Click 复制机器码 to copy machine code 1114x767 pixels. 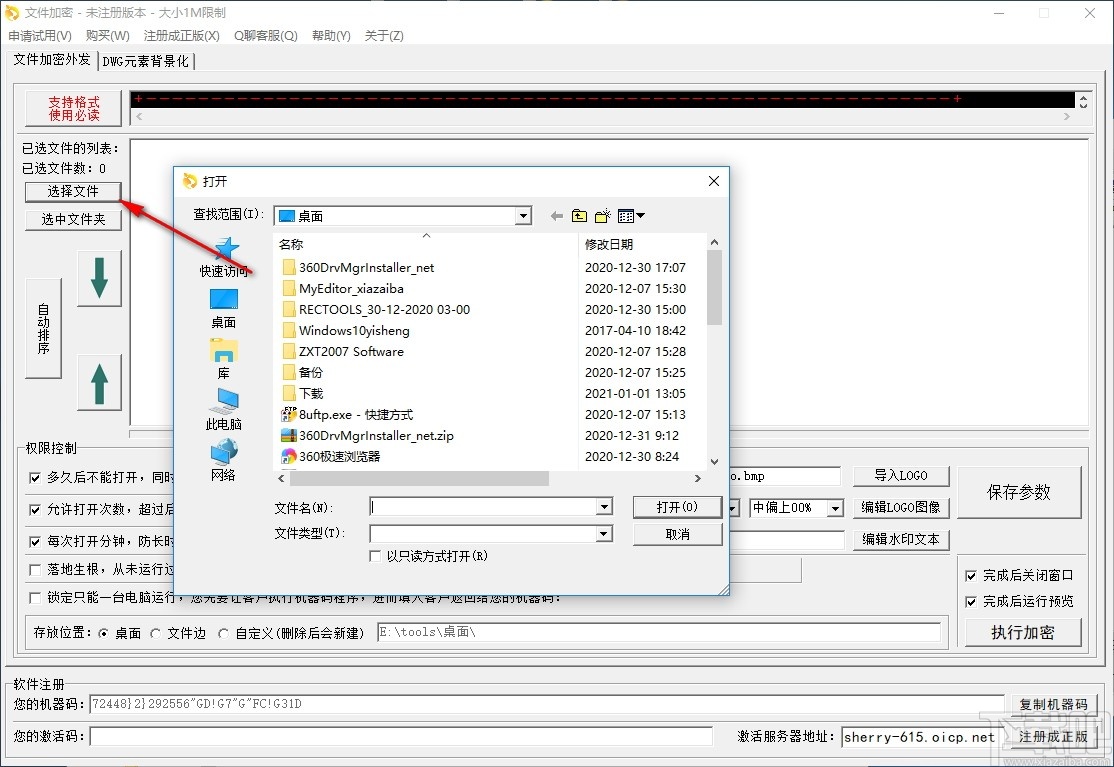pos(1055,705)
